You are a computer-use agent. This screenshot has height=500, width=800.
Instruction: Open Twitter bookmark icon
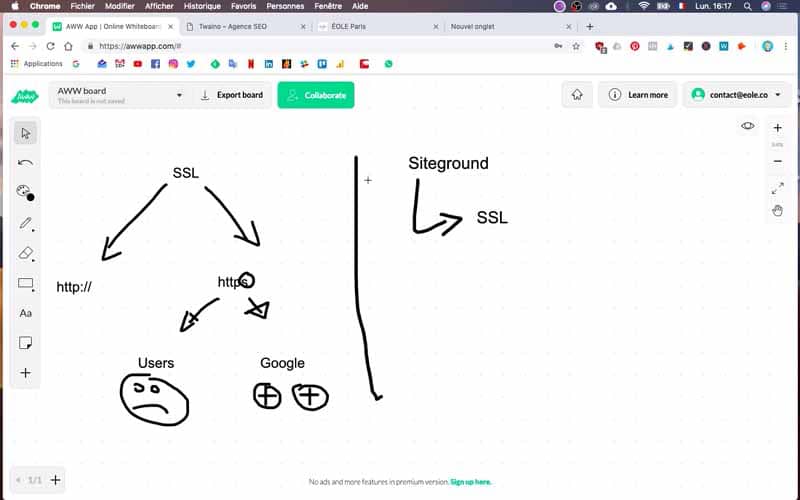(x=191, y=64)
